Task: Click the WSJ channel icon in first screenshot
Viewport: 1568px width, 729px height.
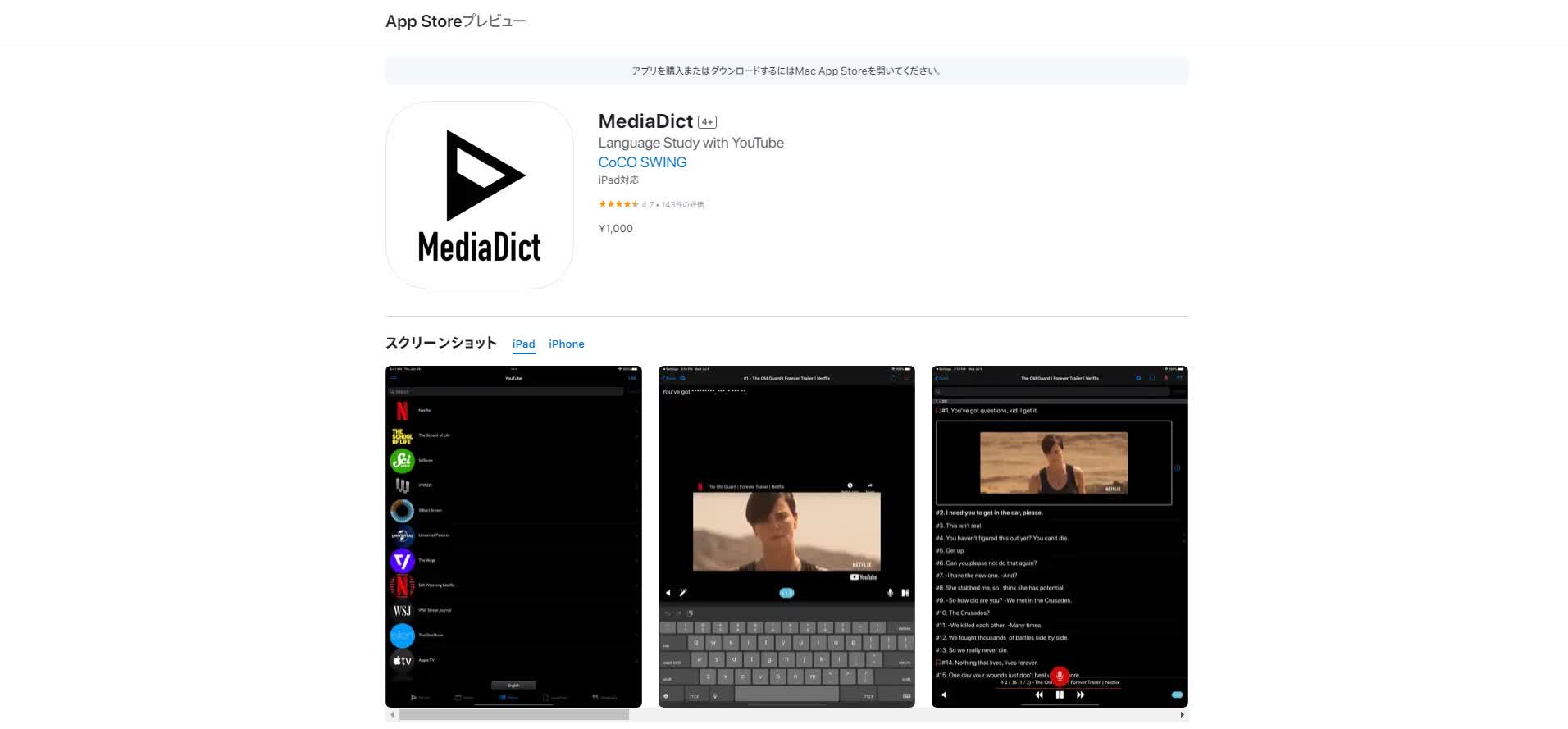Action: [x=402, y=610]
